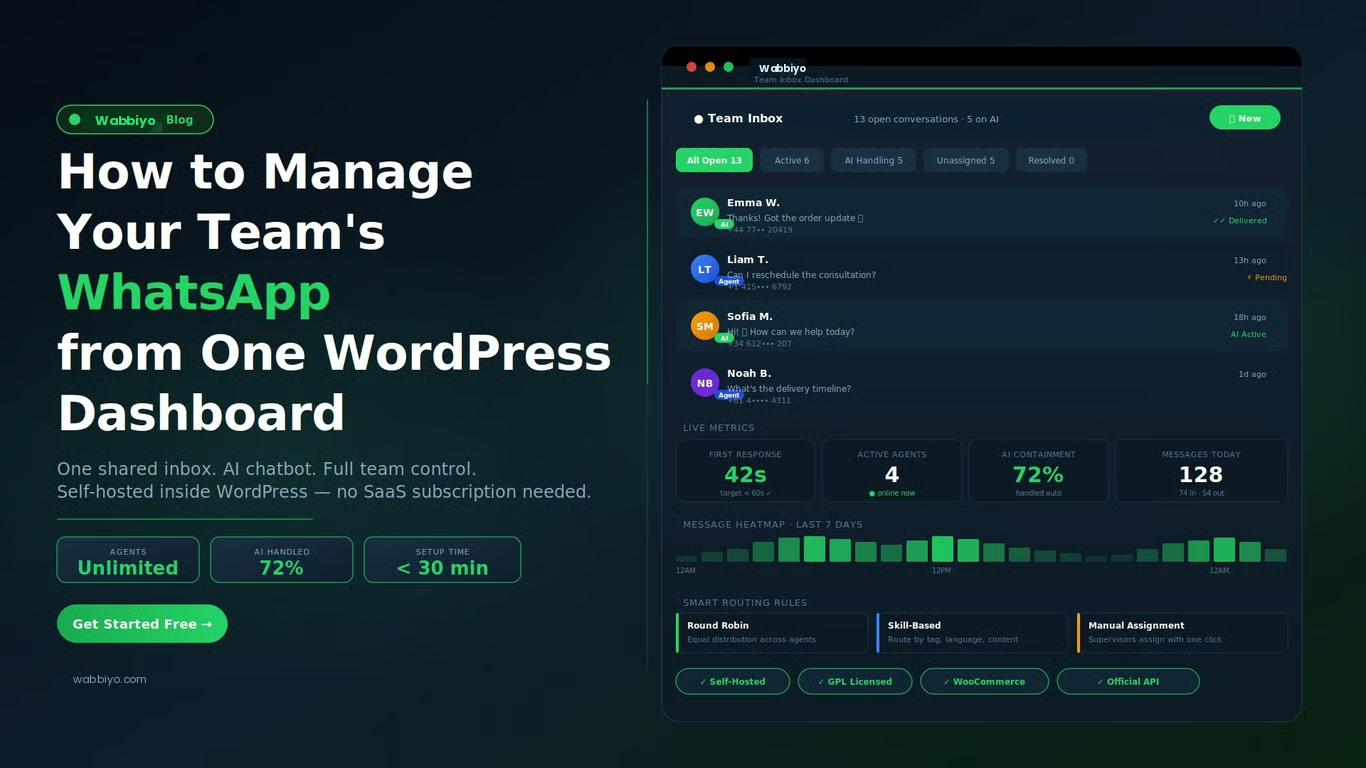
Task: Click the Setup Time < 30 min box
Action: click(442, 560)
